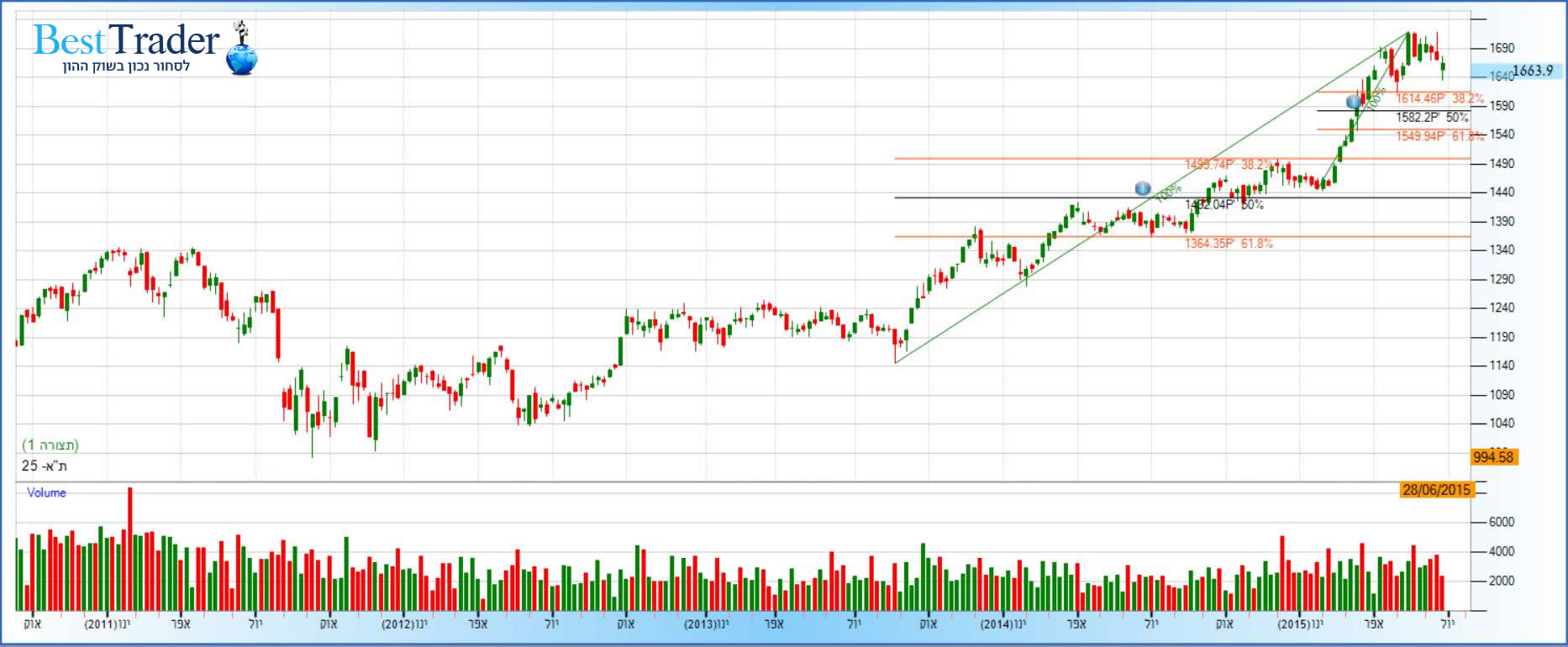
Task: Click the blue info marker near 1440 level
Action: point(1142,188)
